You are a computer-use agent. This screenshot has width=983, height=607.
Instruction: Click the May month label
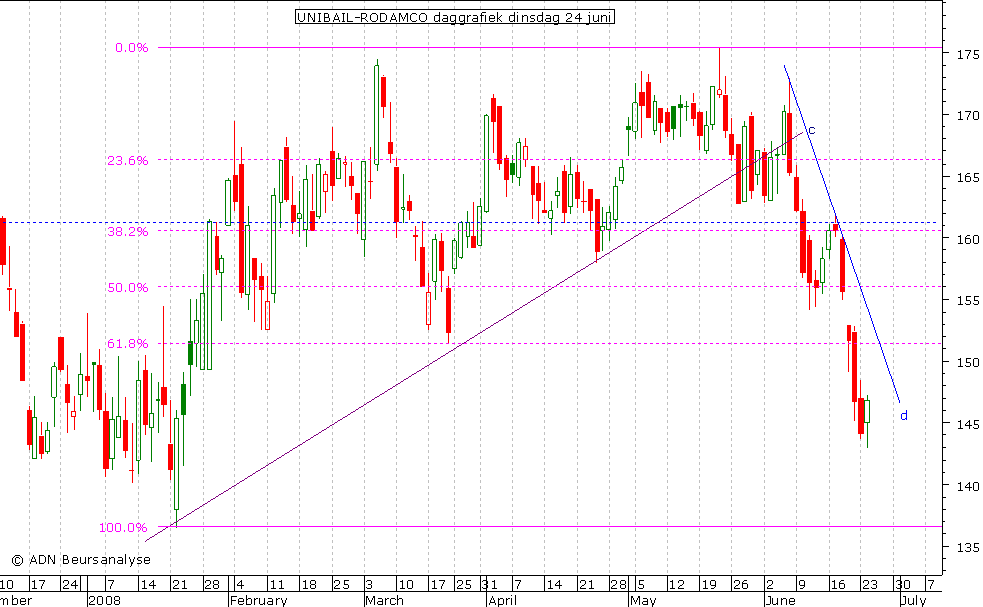pyautogui.click(x=643, y=601)
